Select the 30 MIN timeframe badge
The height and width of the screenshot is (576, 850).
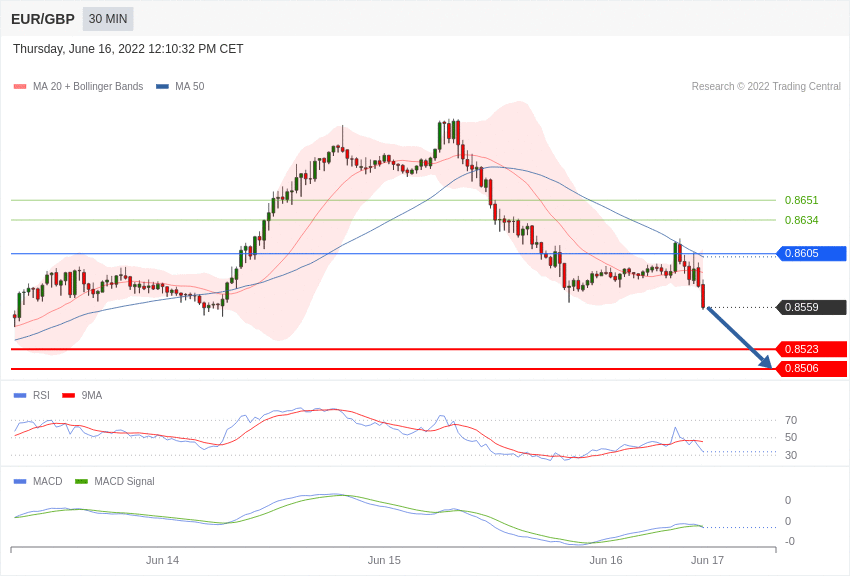[x=108, y=19]
